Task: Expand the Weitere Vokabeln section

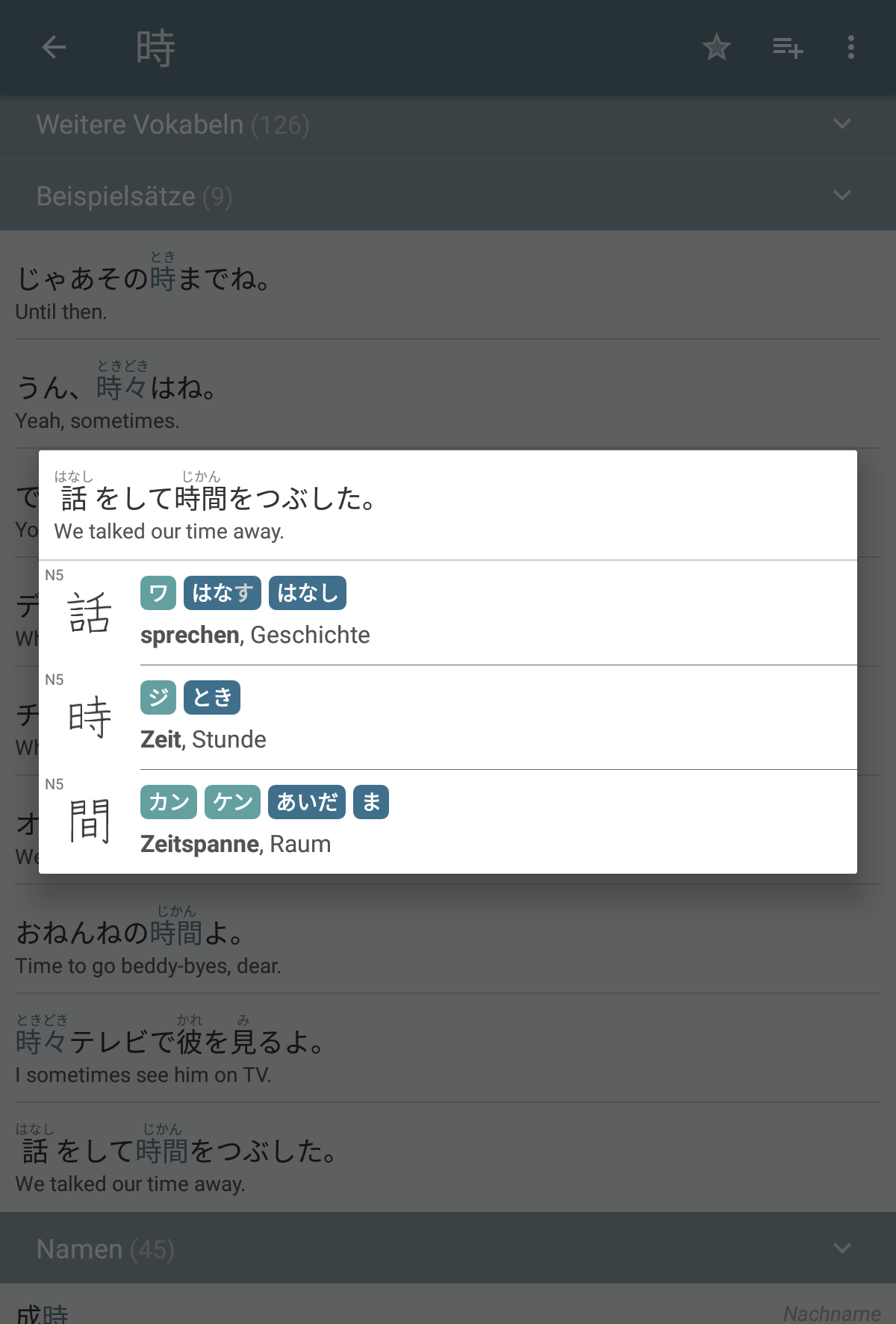Action: point(448,124)
